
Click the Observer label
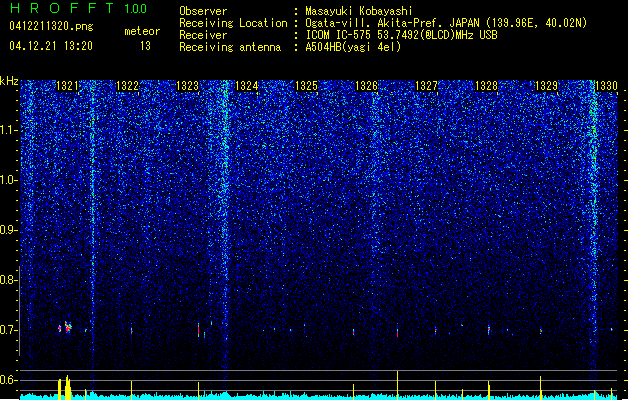[x=203, y=11]
